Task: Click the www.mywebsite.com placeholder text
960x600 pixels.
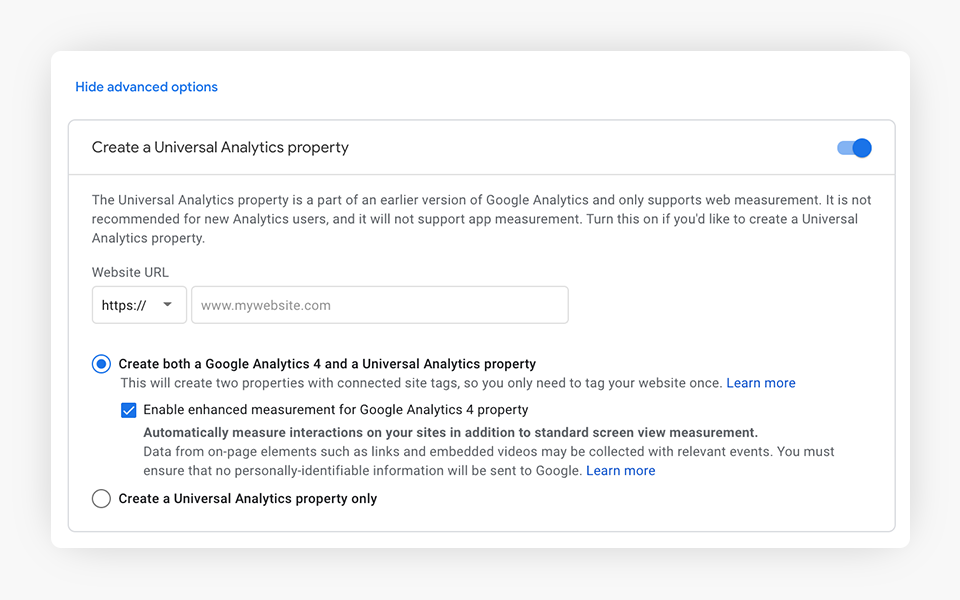Action: tap(266, 305)
